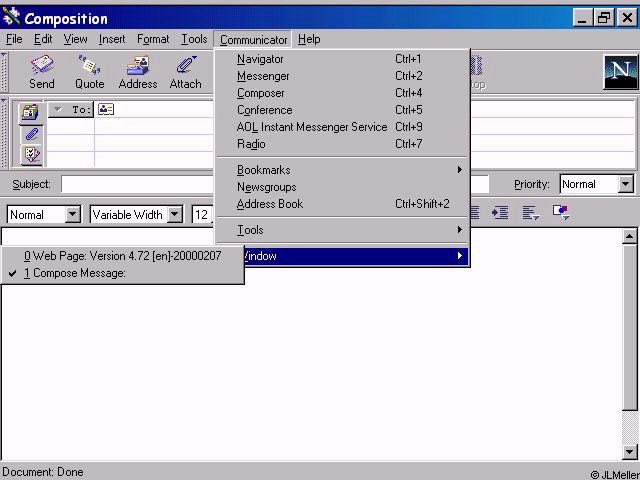
Task: Open the Normal paragraph style dropdown
Action: coord(72,214)
